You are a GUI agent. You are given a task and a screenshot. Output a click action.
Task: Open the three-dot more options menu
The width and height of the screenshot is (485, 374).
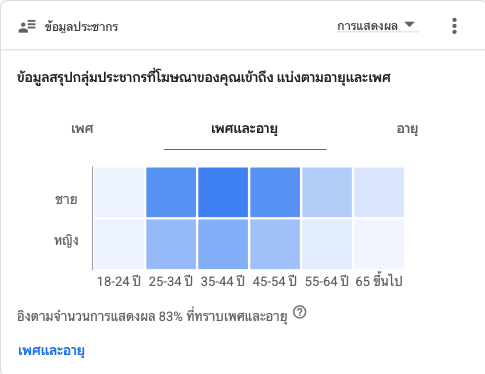[454, 26]
